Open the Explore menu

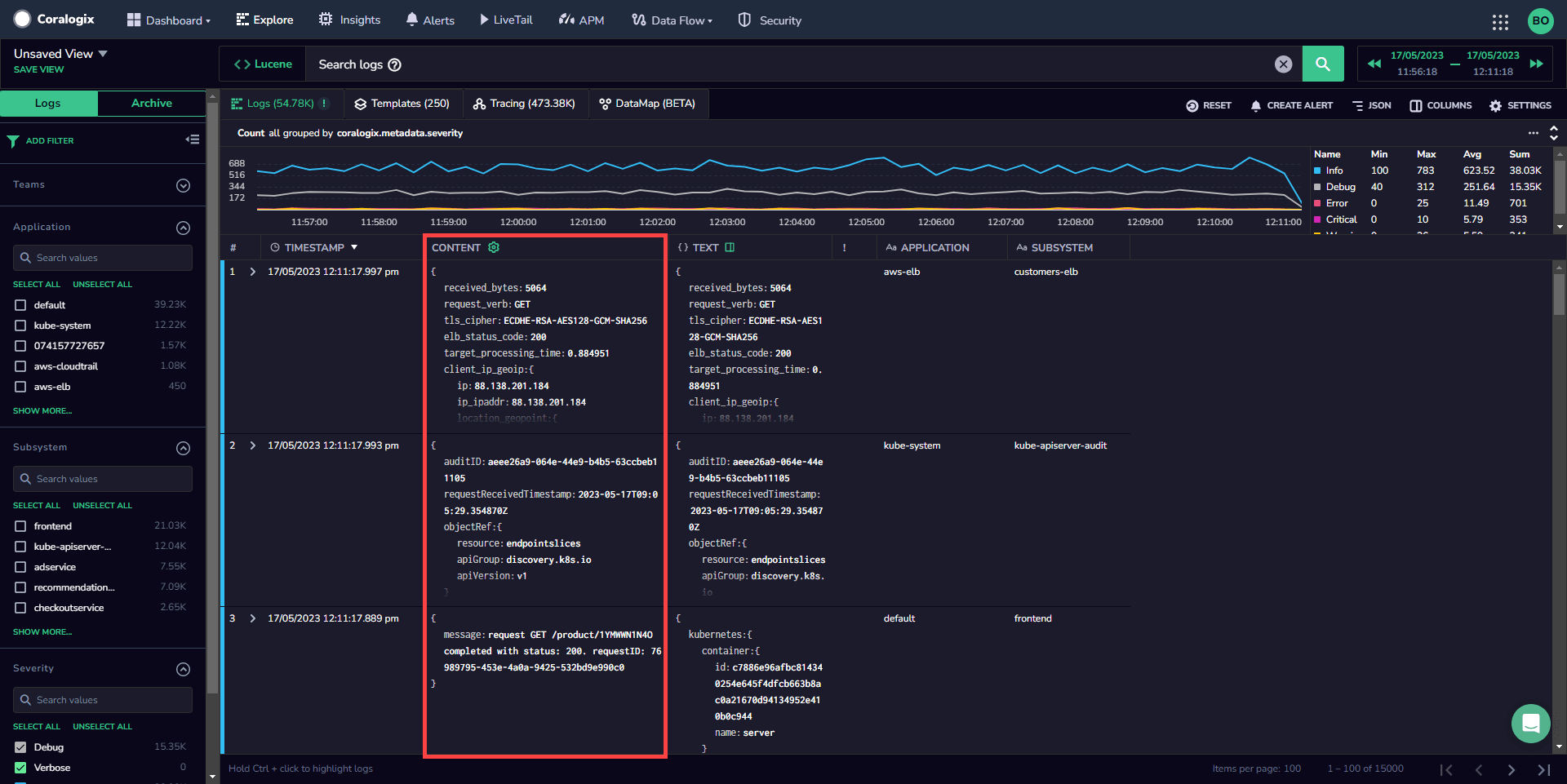(264, 20)
